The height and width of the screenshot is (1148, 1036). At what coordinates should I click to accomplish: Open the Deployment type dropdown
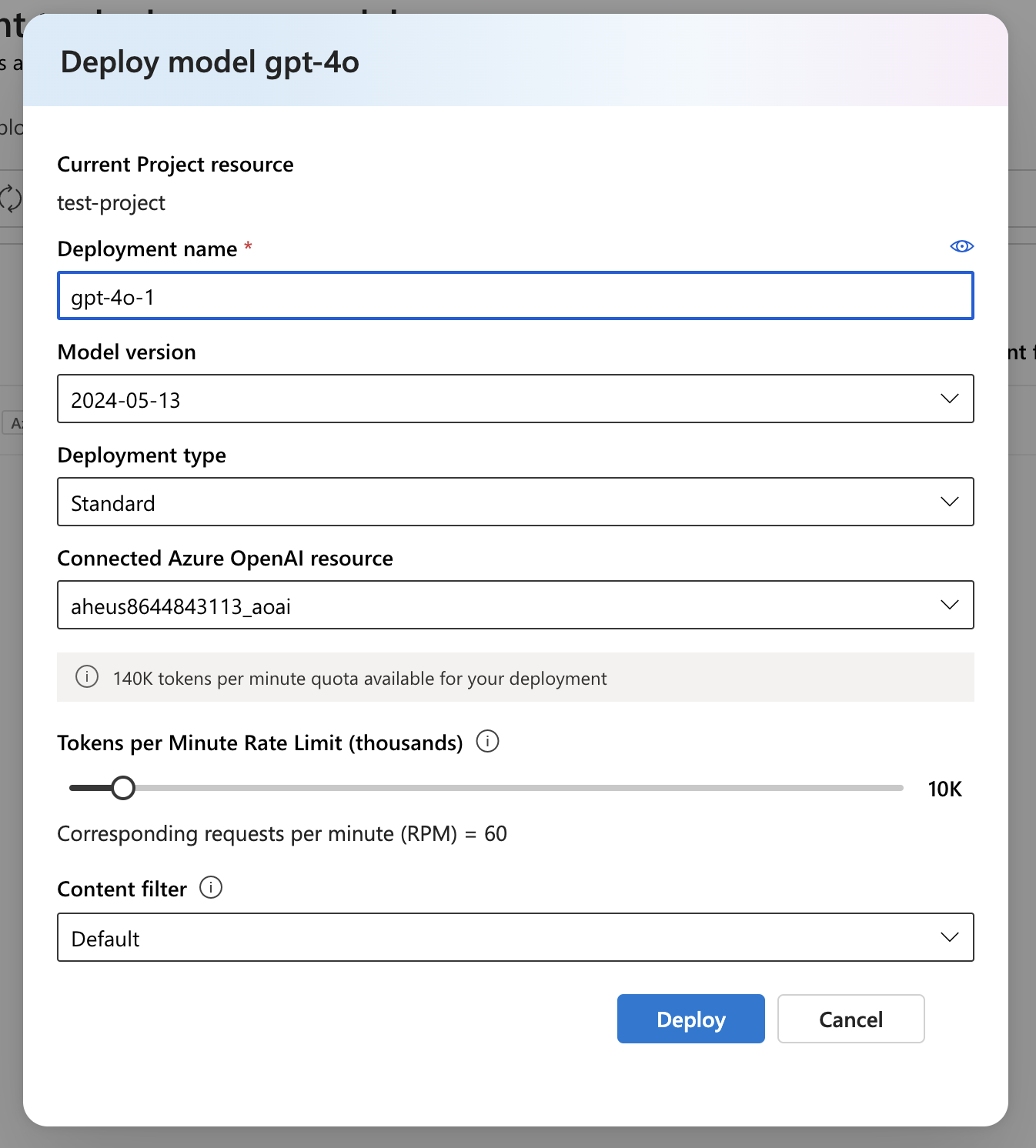516,502
